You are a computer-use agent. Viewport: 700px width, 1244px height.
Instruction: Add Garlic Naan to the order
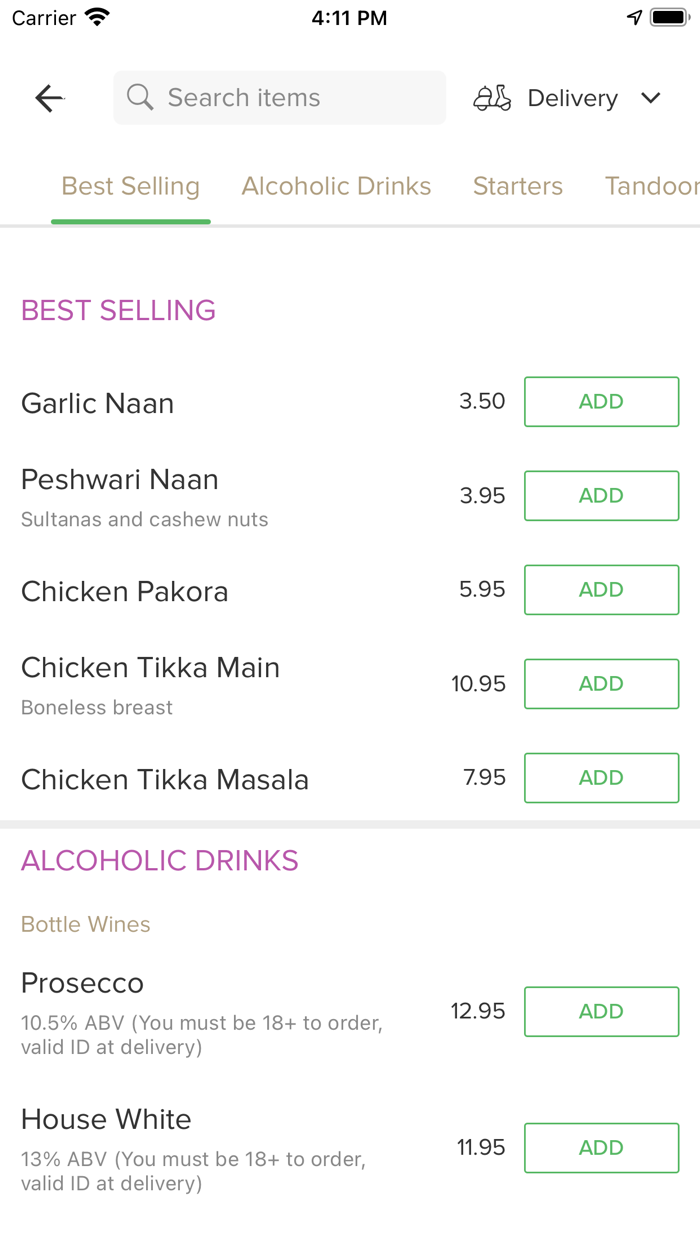click(x=601, y=401)
